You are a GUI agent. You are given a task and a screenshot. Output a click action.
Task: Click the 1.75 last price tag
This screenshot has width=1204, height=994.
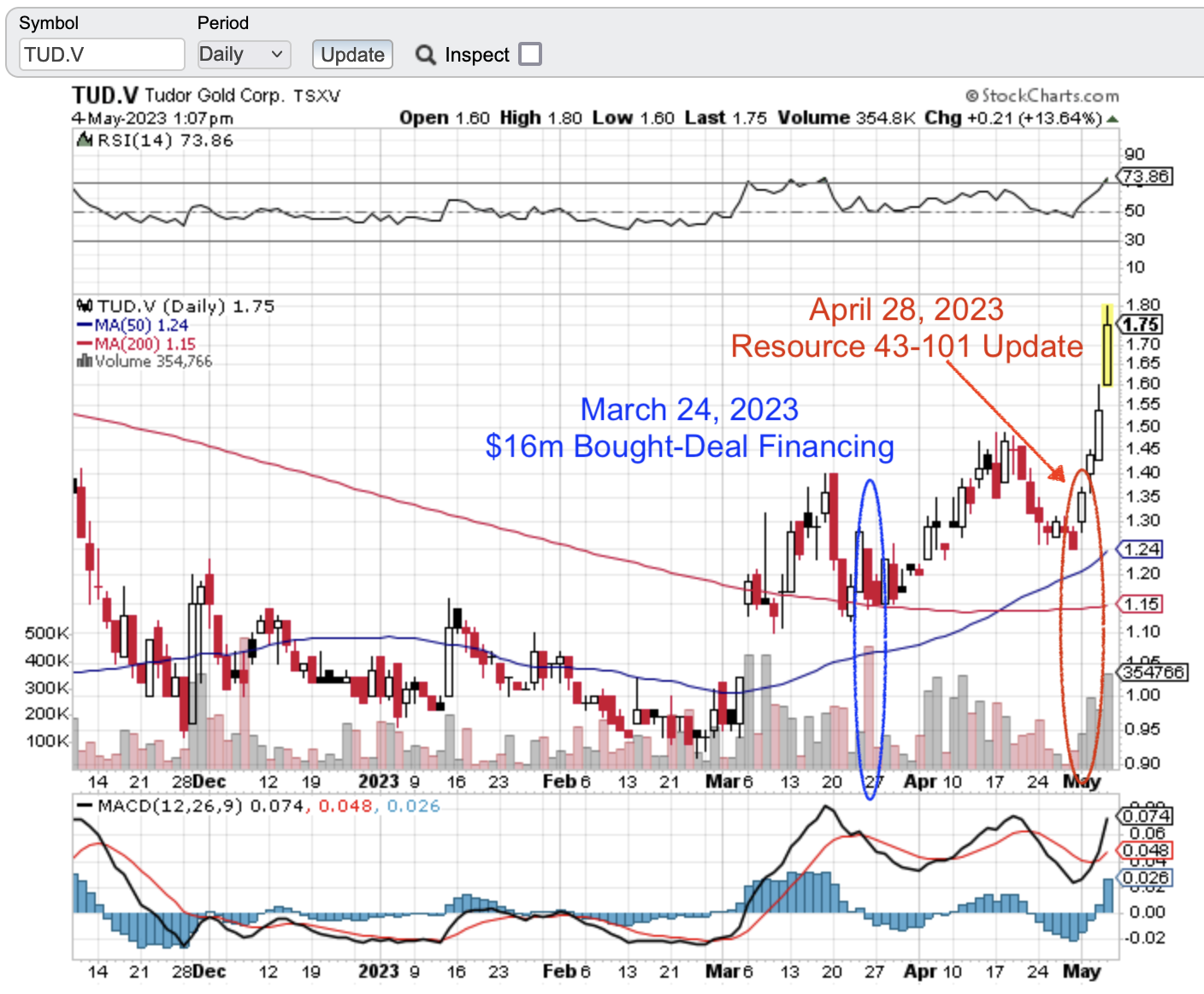1142,325
